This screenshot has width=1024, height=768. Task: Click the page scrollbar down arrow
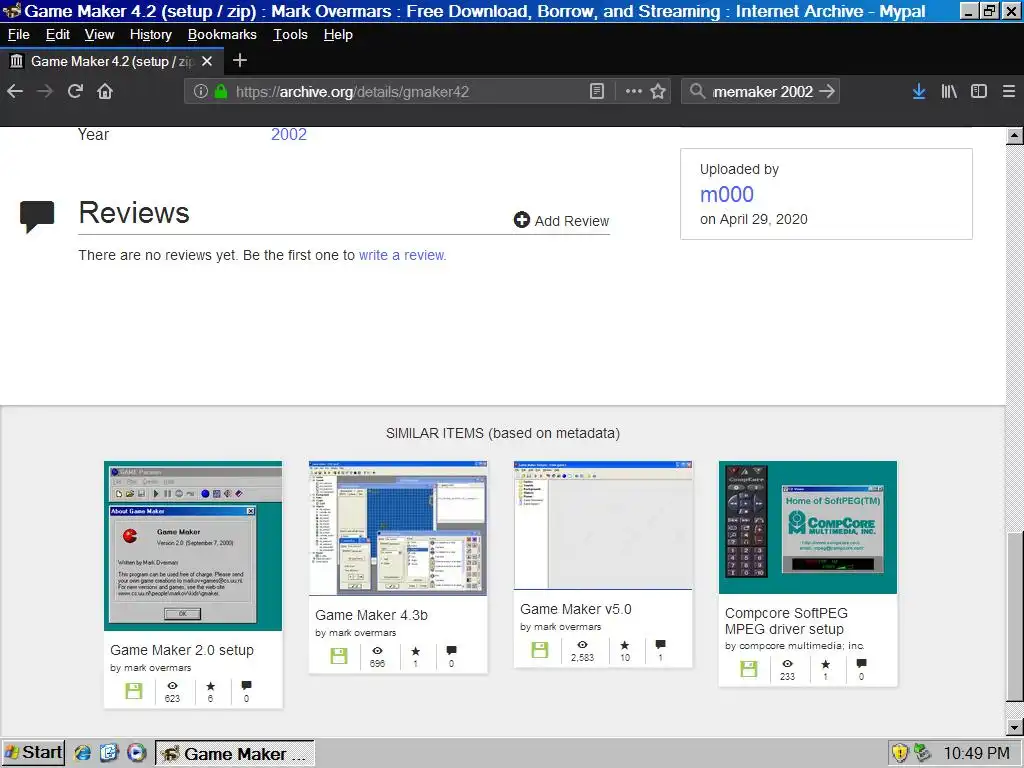(1014, 727)
